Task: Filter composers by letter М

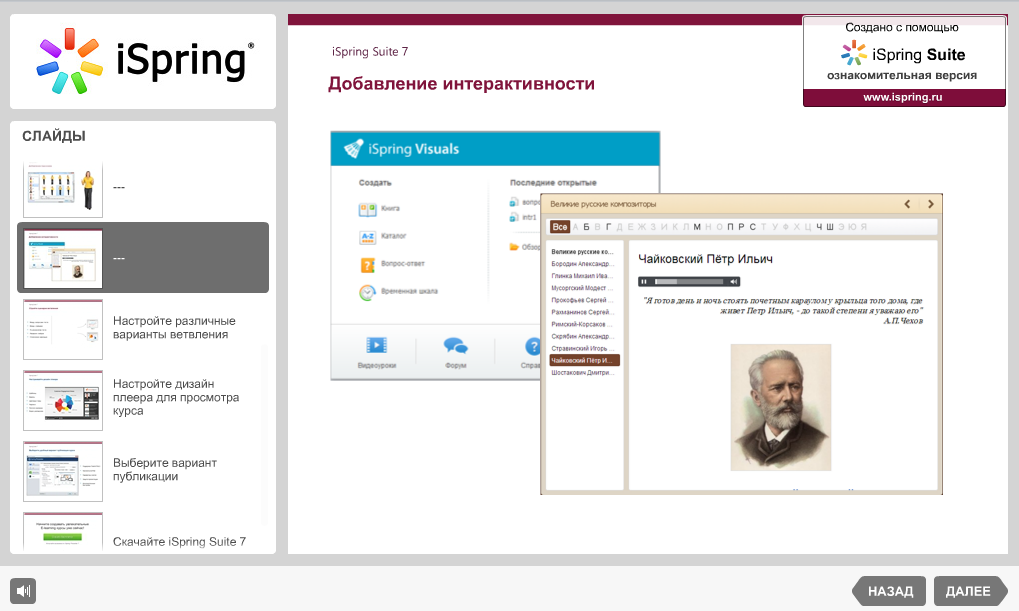Action: pyautogui.click(x=697, y=227)
